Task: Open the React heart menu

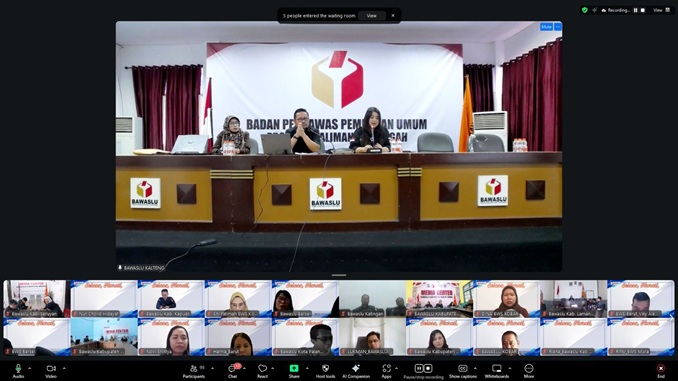Action: [x=262, y=371]
